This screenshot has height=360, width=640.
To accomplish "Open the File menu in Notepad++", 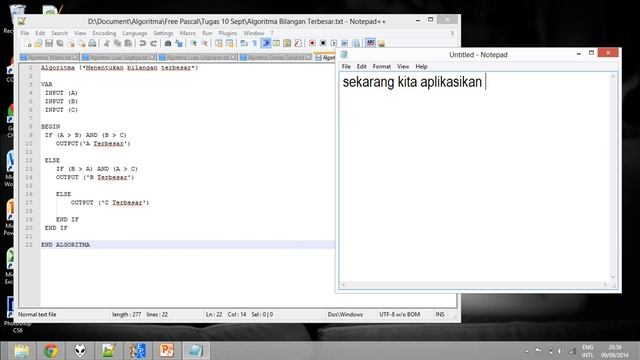I will pos(25,33).
